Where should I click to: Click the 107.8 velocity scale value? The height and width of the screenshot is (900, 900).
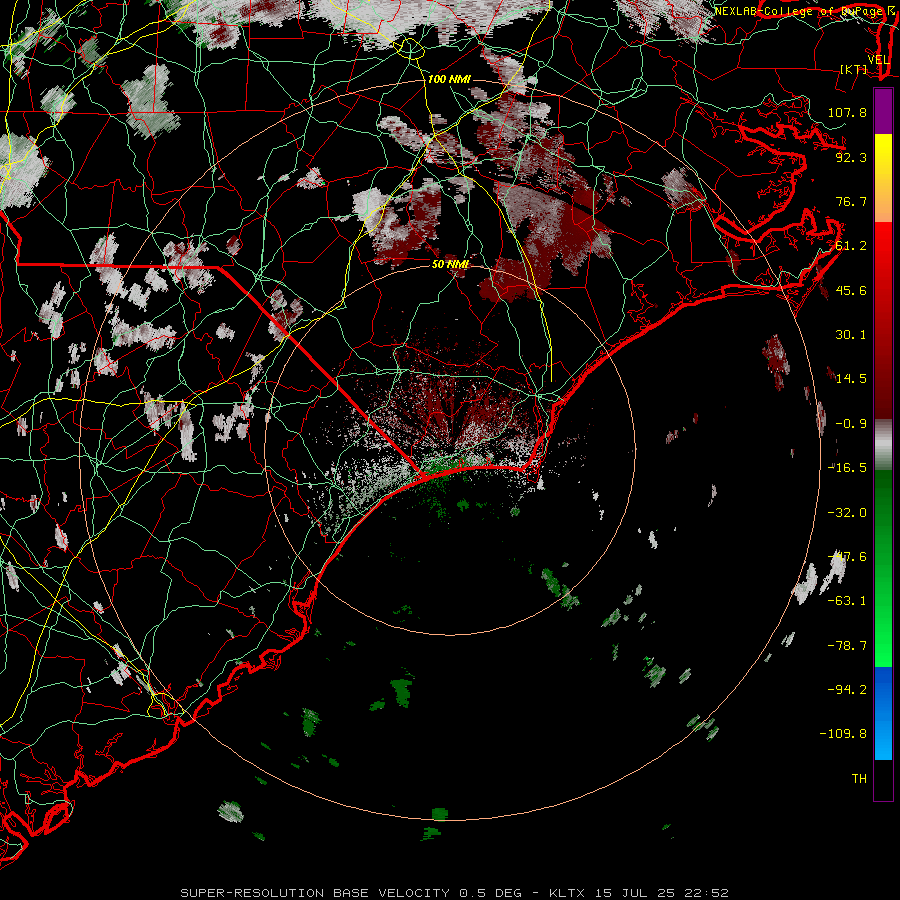click(x=847, y=112)
